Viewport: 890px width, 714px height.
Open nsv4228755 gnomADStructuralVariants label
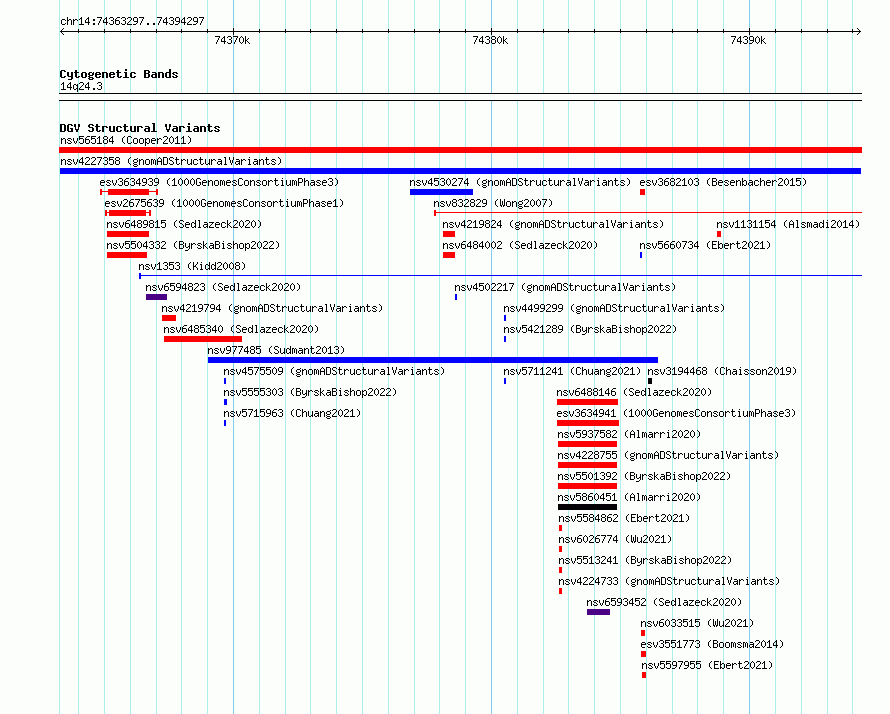pyautogui.click(x=669, y=455)
